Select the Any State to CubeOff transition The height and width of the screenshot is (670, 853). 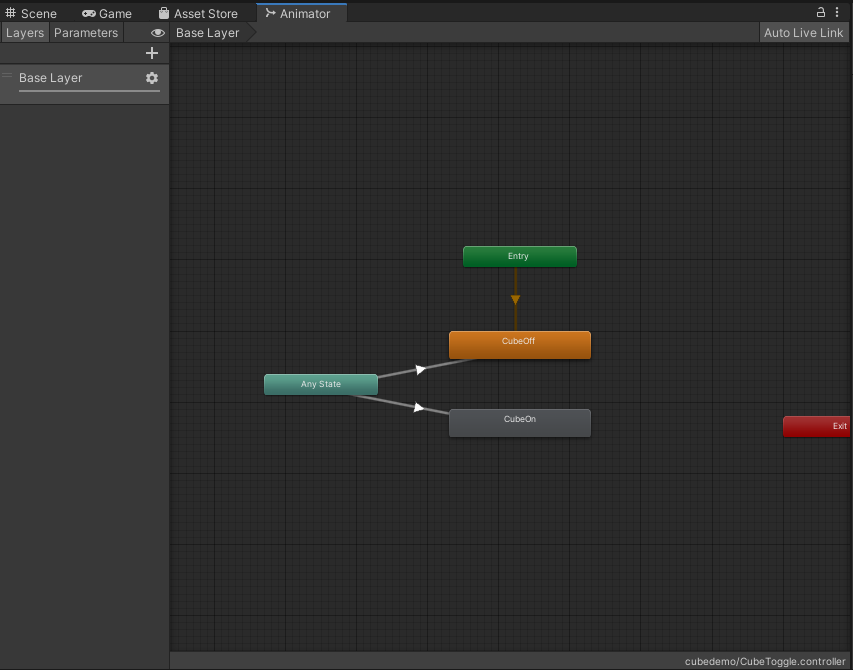click(421, 370)
